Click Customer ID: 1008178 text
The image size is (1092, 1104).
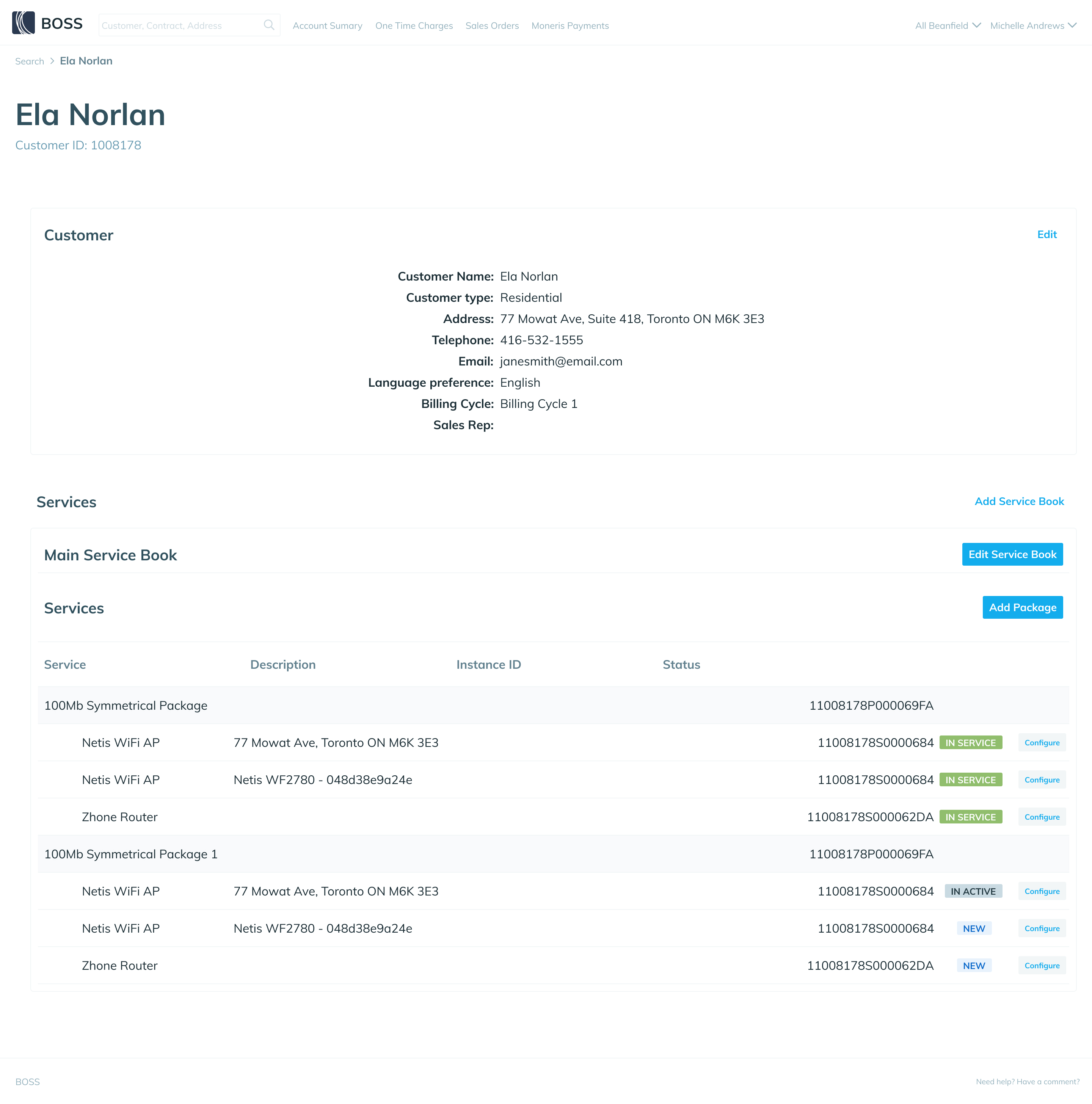78,145
